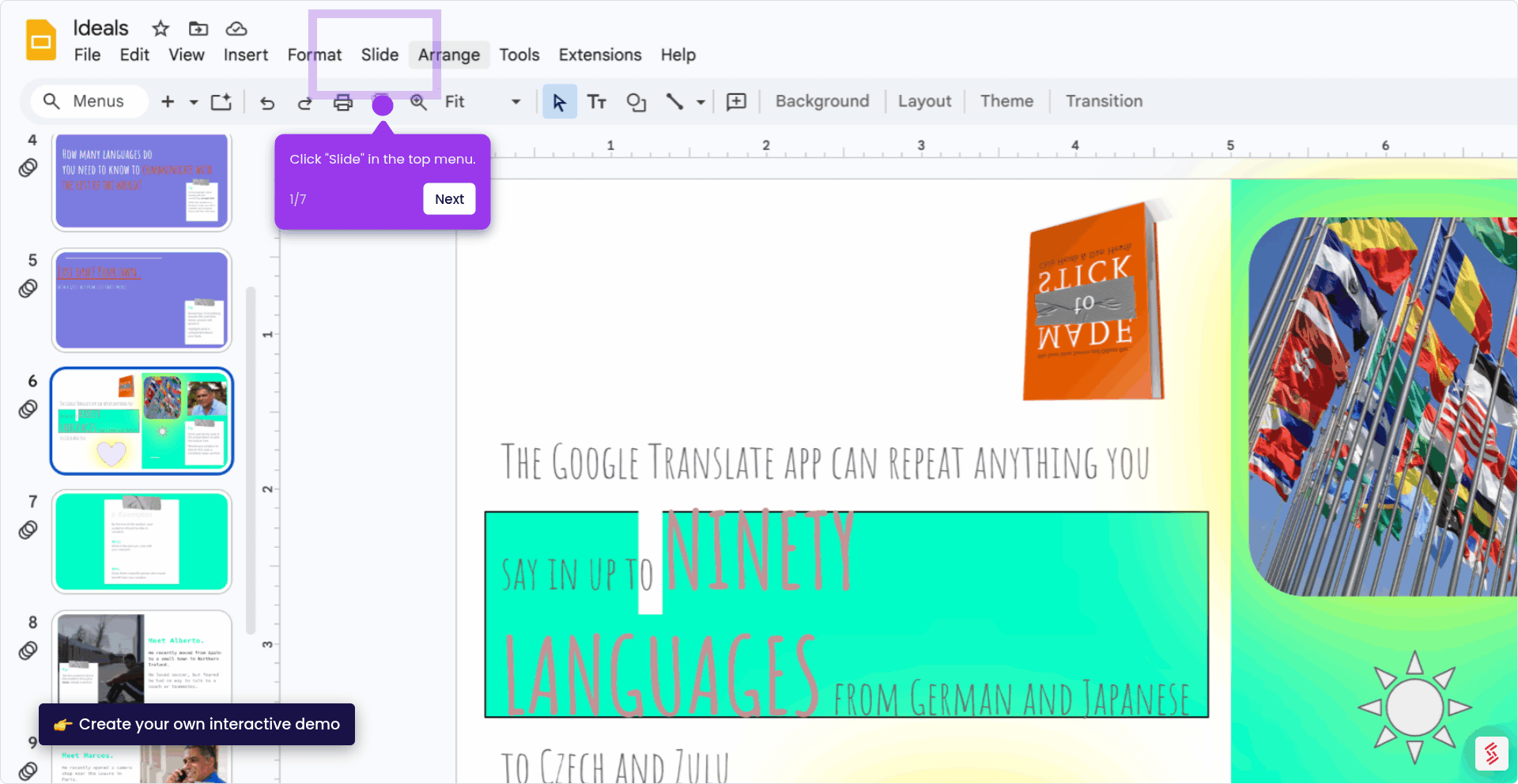Select the text box tool
This screenshot has height=784, width=1518.
point(597,102)
